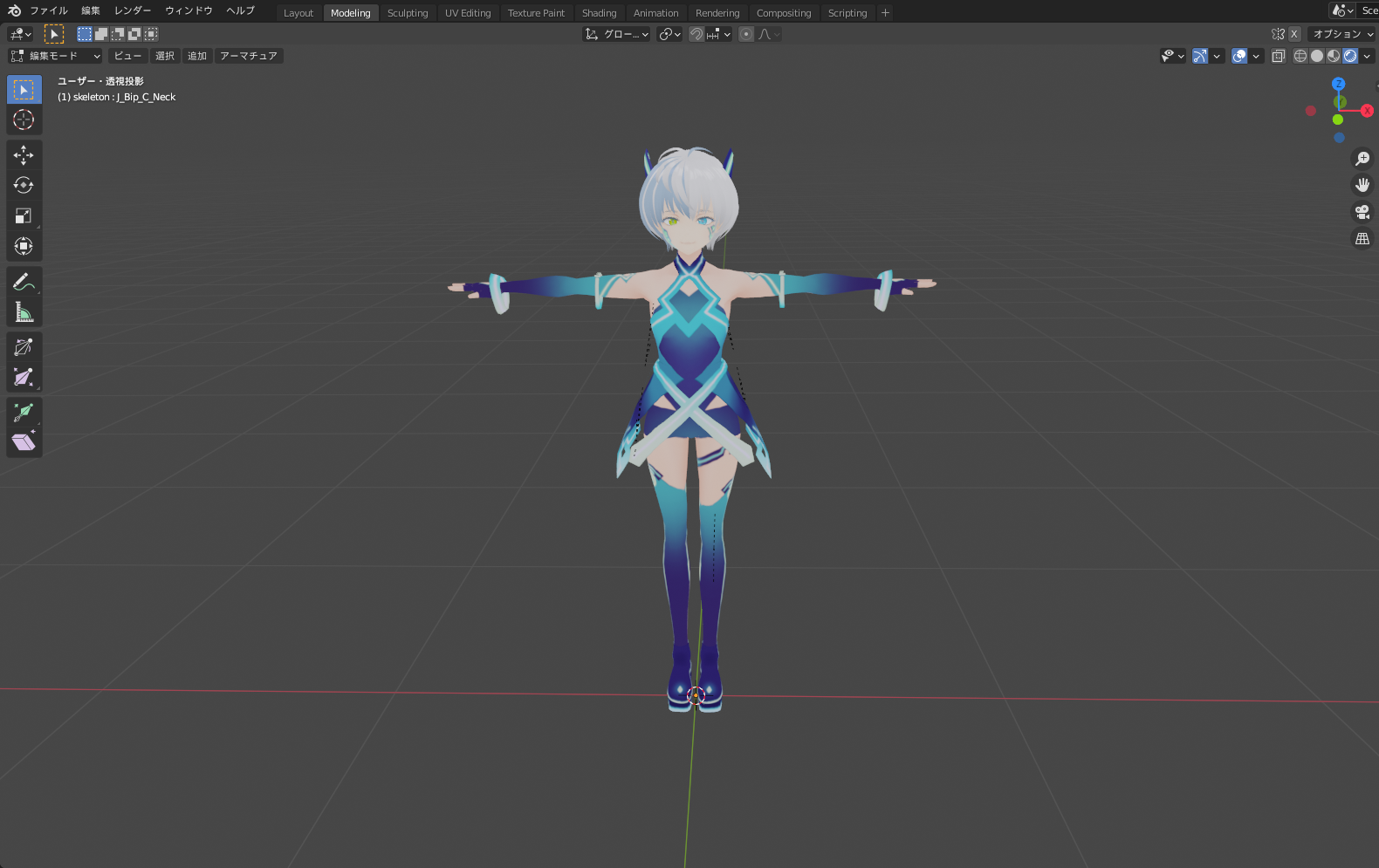
Task: Toggle show gizmos button
Action: tap(1200, 56)
